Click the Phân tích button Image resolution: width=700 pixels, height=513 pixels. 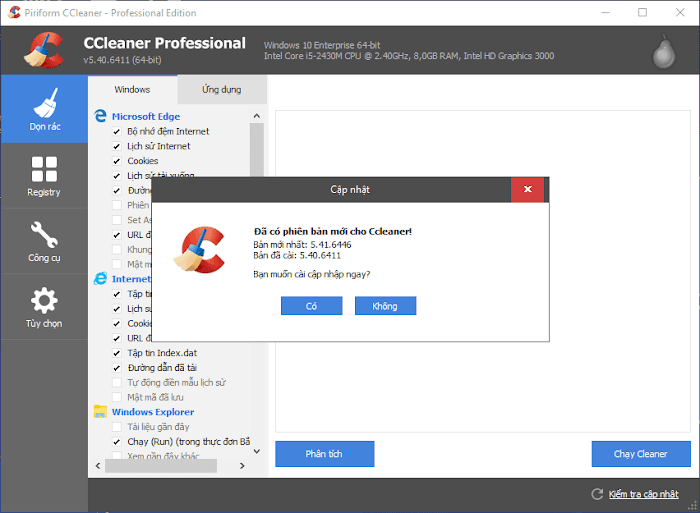325,454
